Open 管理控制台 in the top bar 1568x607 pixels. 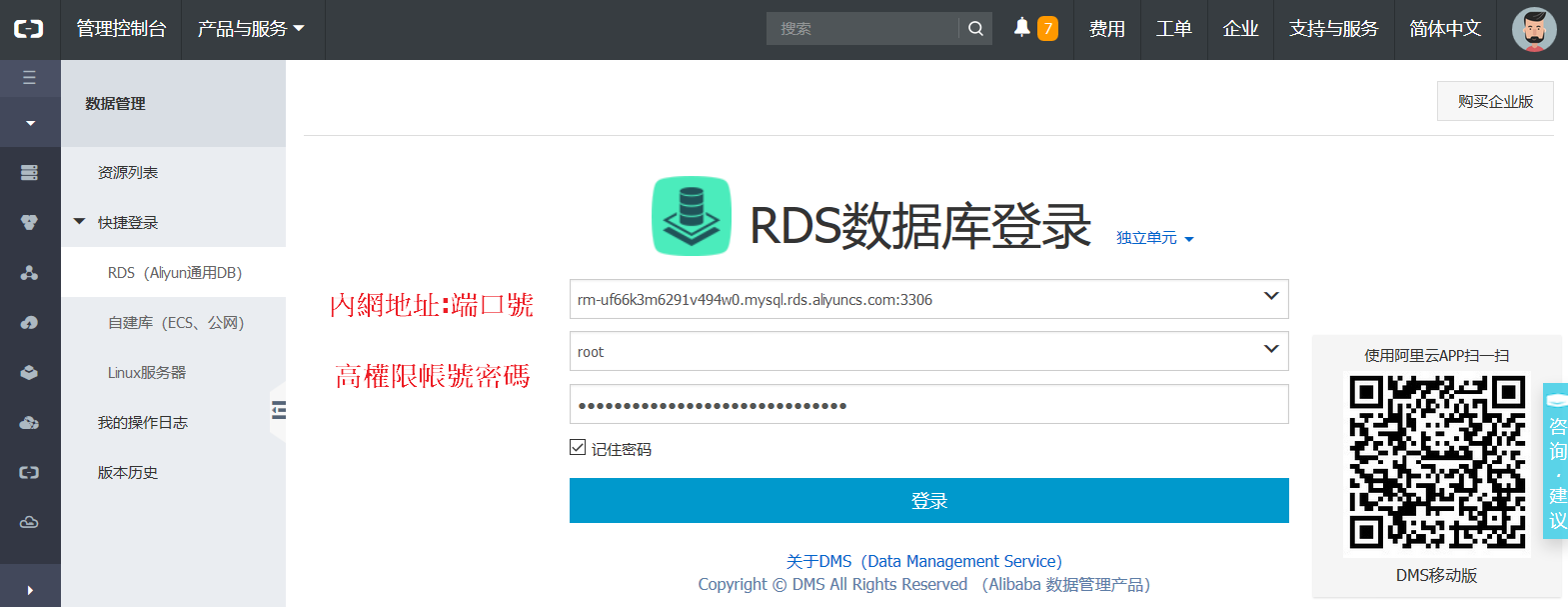pyautogui.click(x=121, y=29)
